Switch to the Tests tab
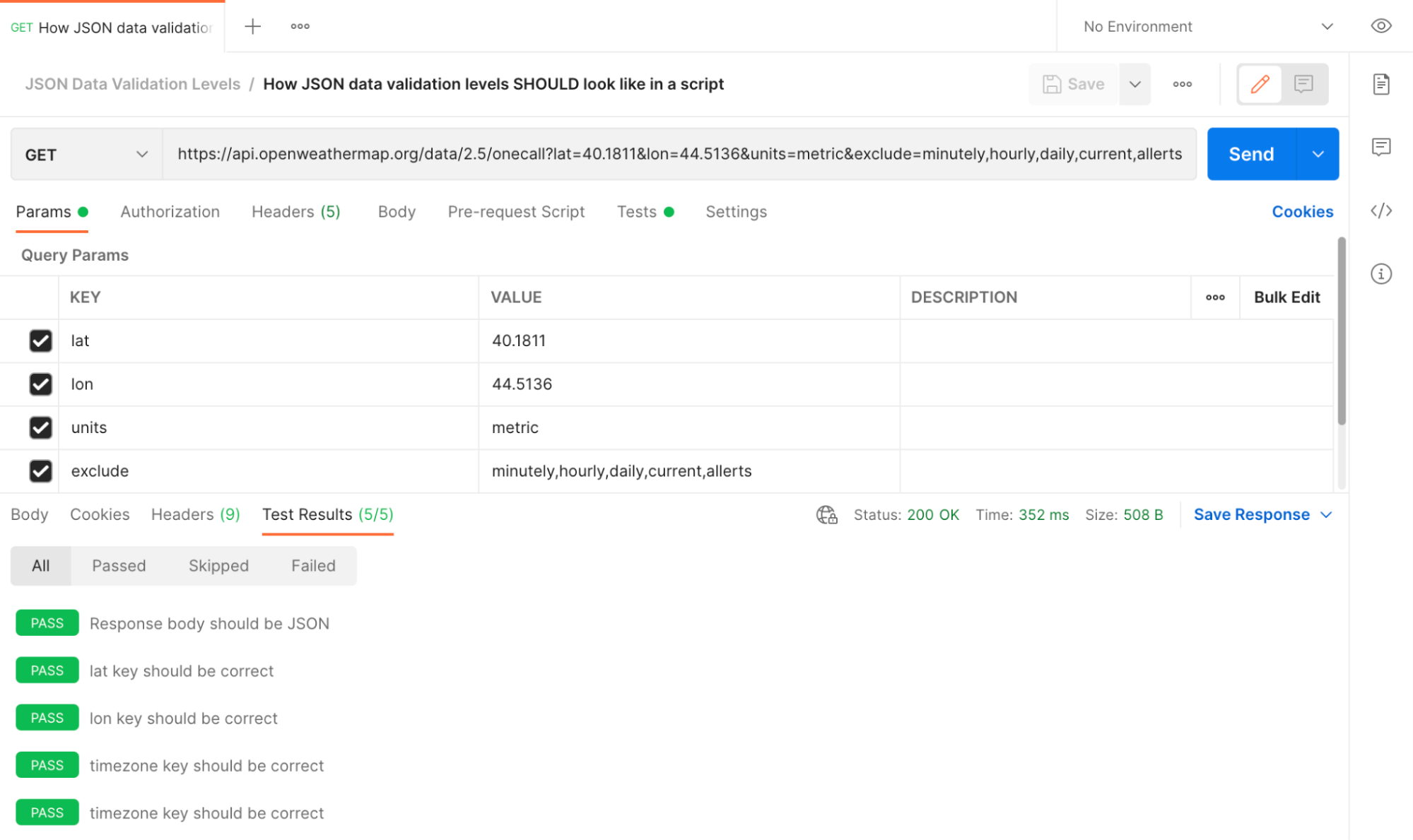The width and height of the screenshot is (1413, 840). (x=645, y=212)
